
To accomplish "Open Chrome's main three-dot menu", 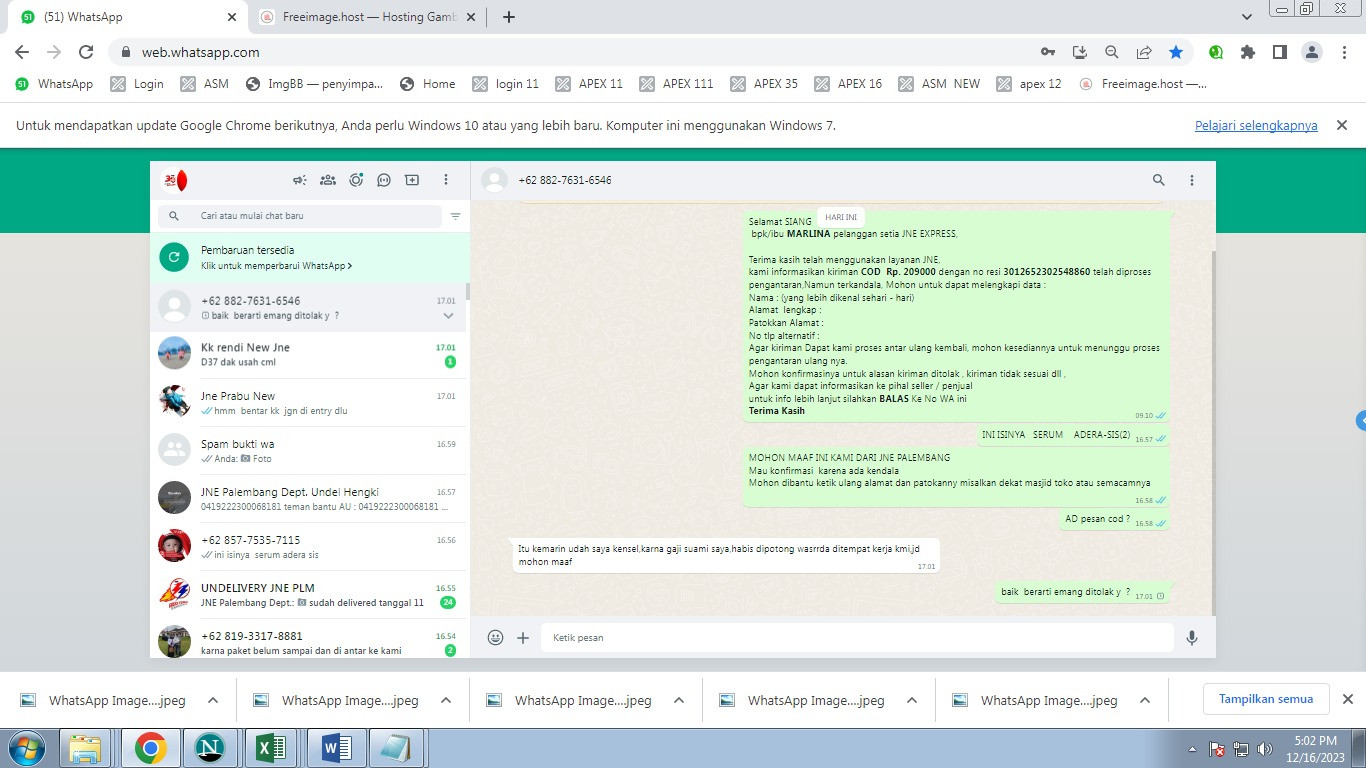I will (1345, 52).
